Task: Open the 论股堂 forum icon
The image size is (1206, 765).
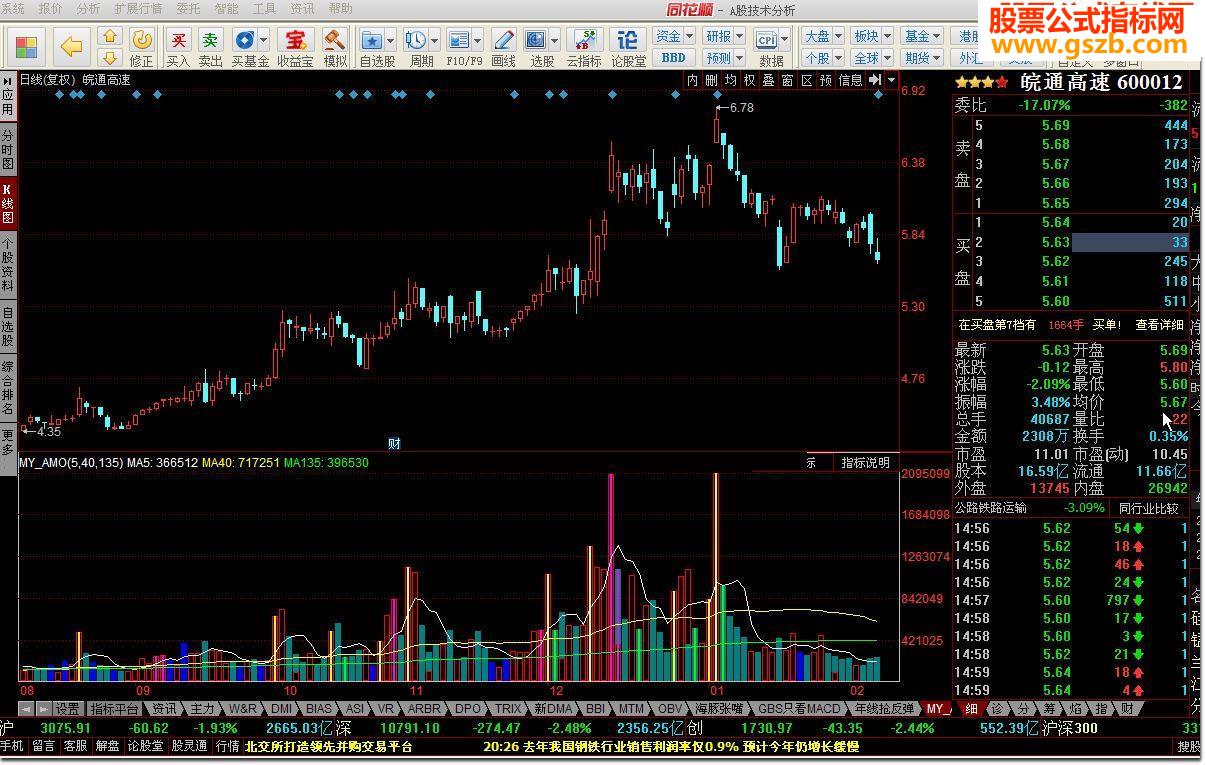Action: pyautogui.click(x=628, y=46)
